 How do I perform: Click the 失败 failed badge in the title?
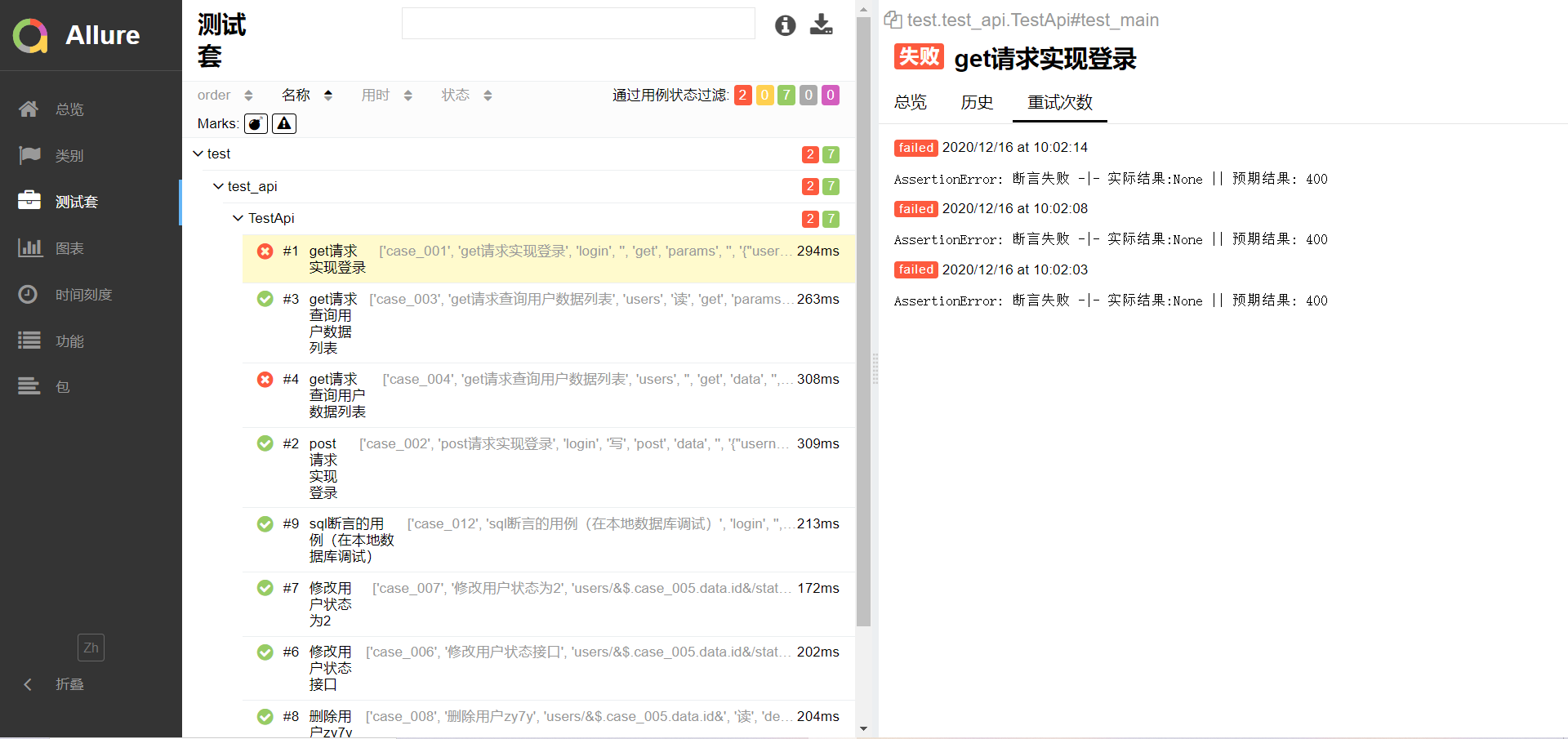pos(919,56)
